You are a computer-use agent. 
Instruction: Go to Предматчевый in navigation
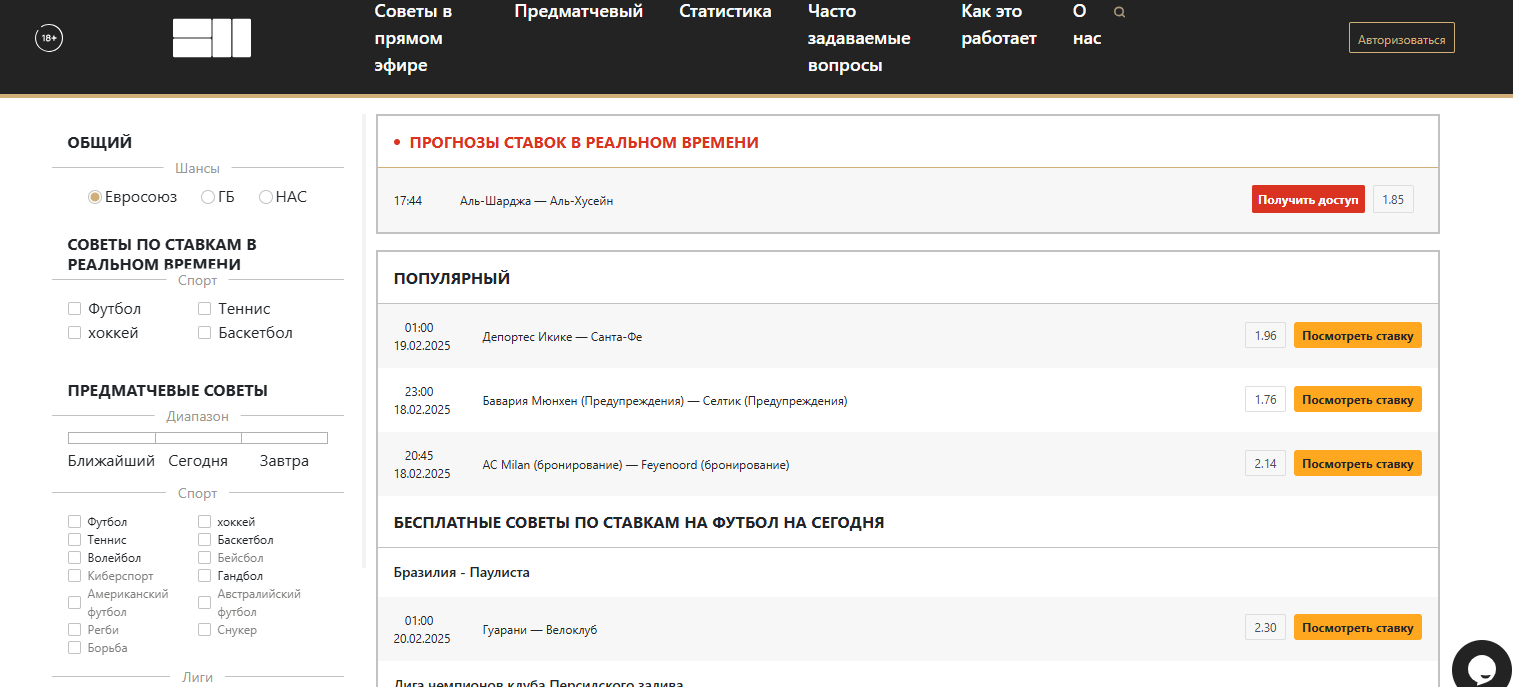click(x=578, y=12)
